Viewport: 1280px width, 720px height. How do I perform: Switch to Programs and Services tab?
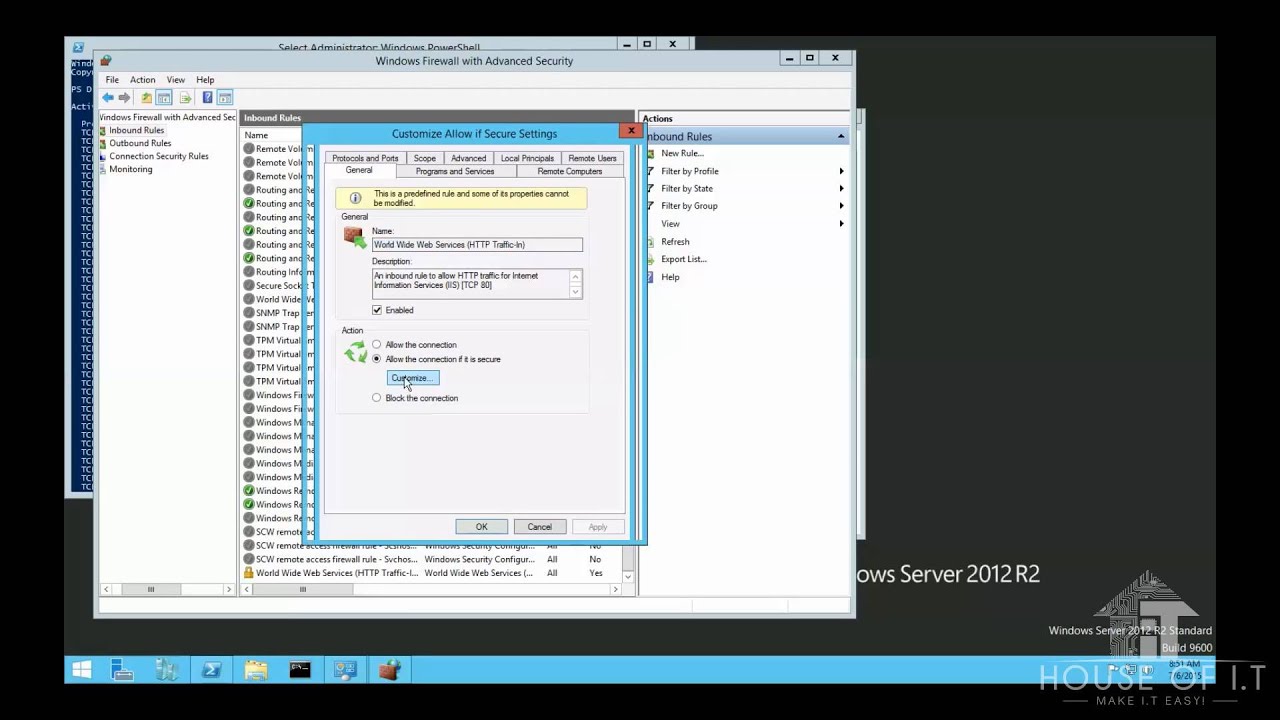coord(455,171)
